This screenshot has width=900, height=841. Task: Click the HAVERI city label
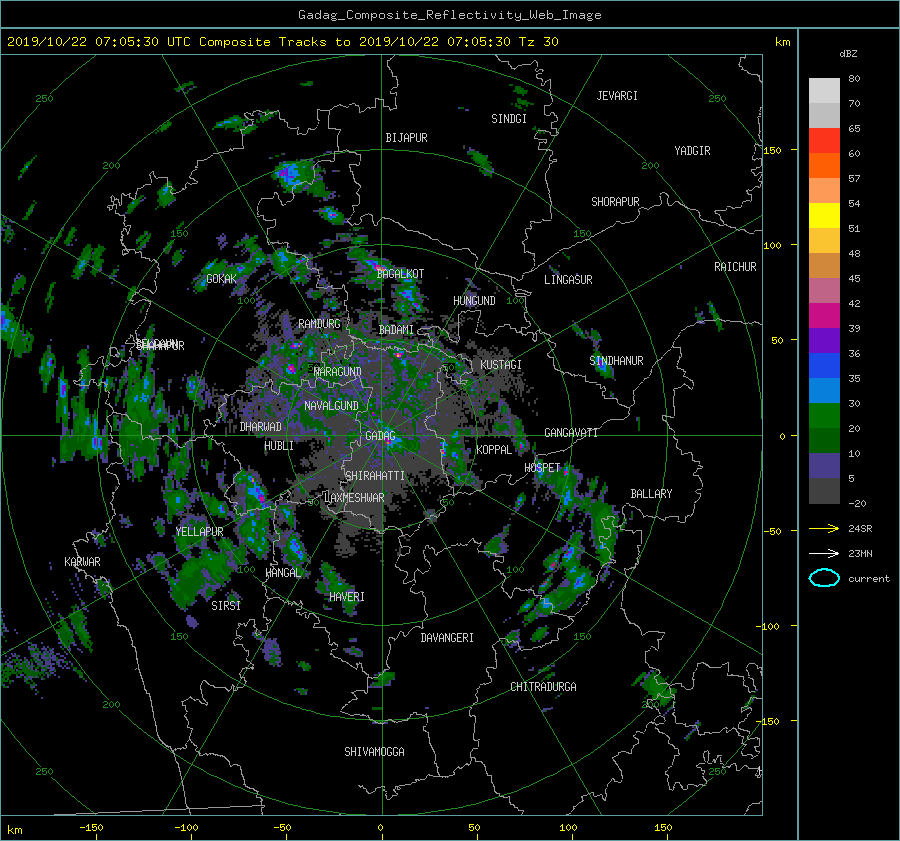[x=347, y=597]
